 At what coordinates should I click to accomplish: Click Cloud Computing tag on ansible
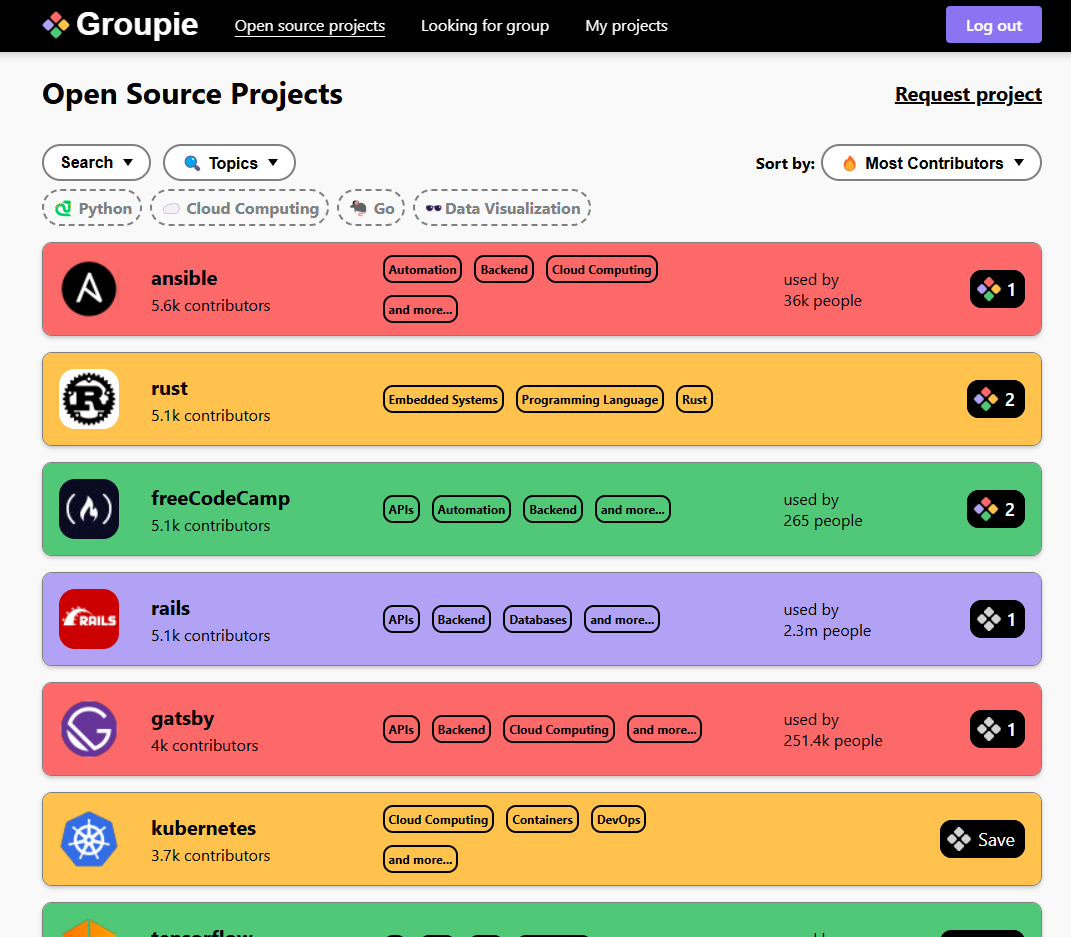tap(602, 269)
